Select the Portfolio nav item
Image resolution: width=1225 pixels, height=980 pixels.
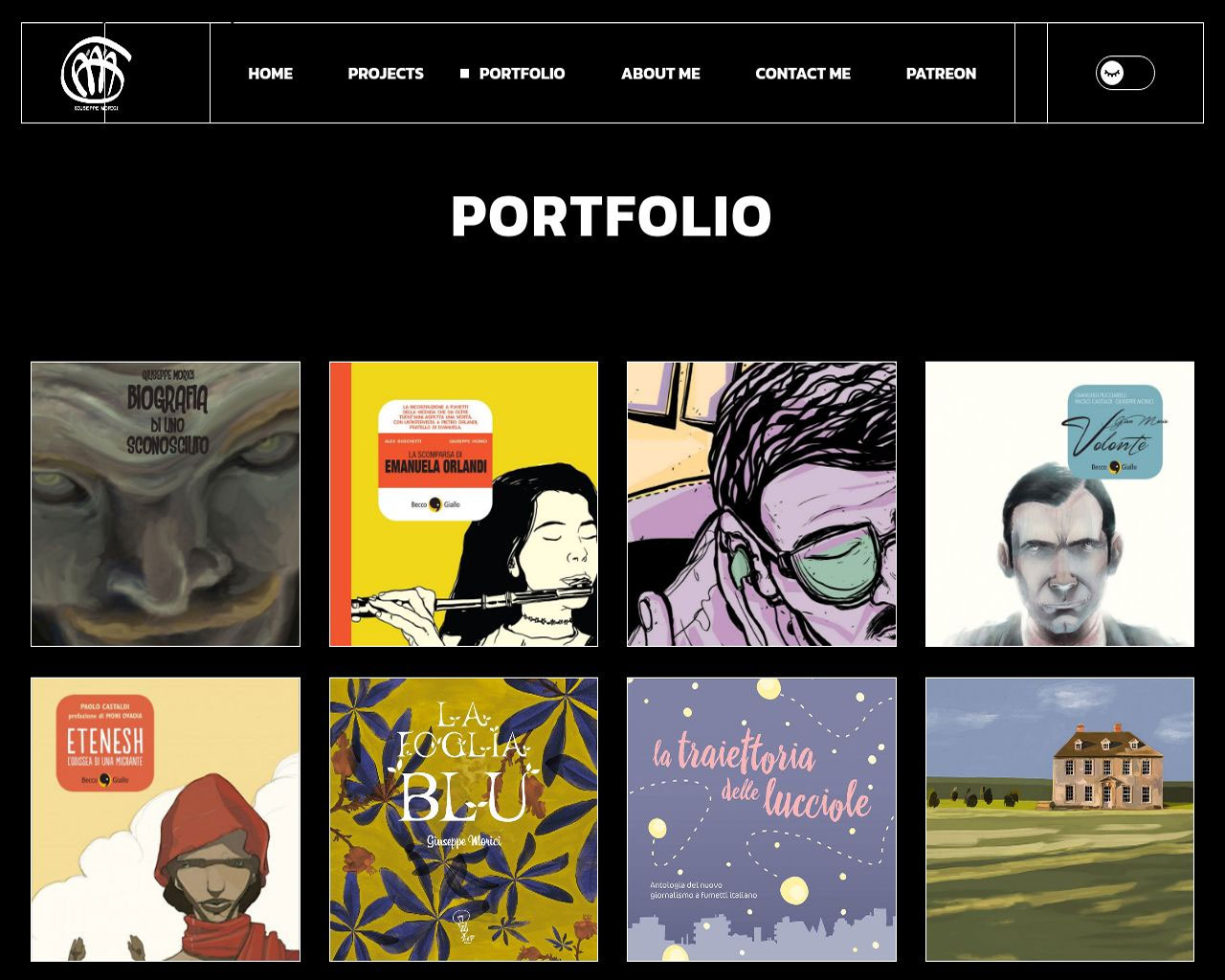pyautogui.click(x=522, y=74)
